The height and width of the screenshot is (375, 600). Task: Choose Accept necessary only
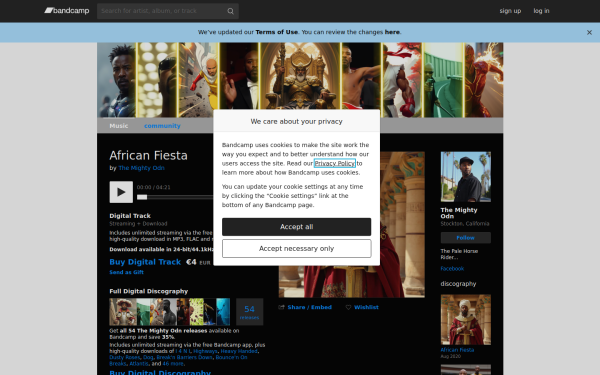click(297, 249)
